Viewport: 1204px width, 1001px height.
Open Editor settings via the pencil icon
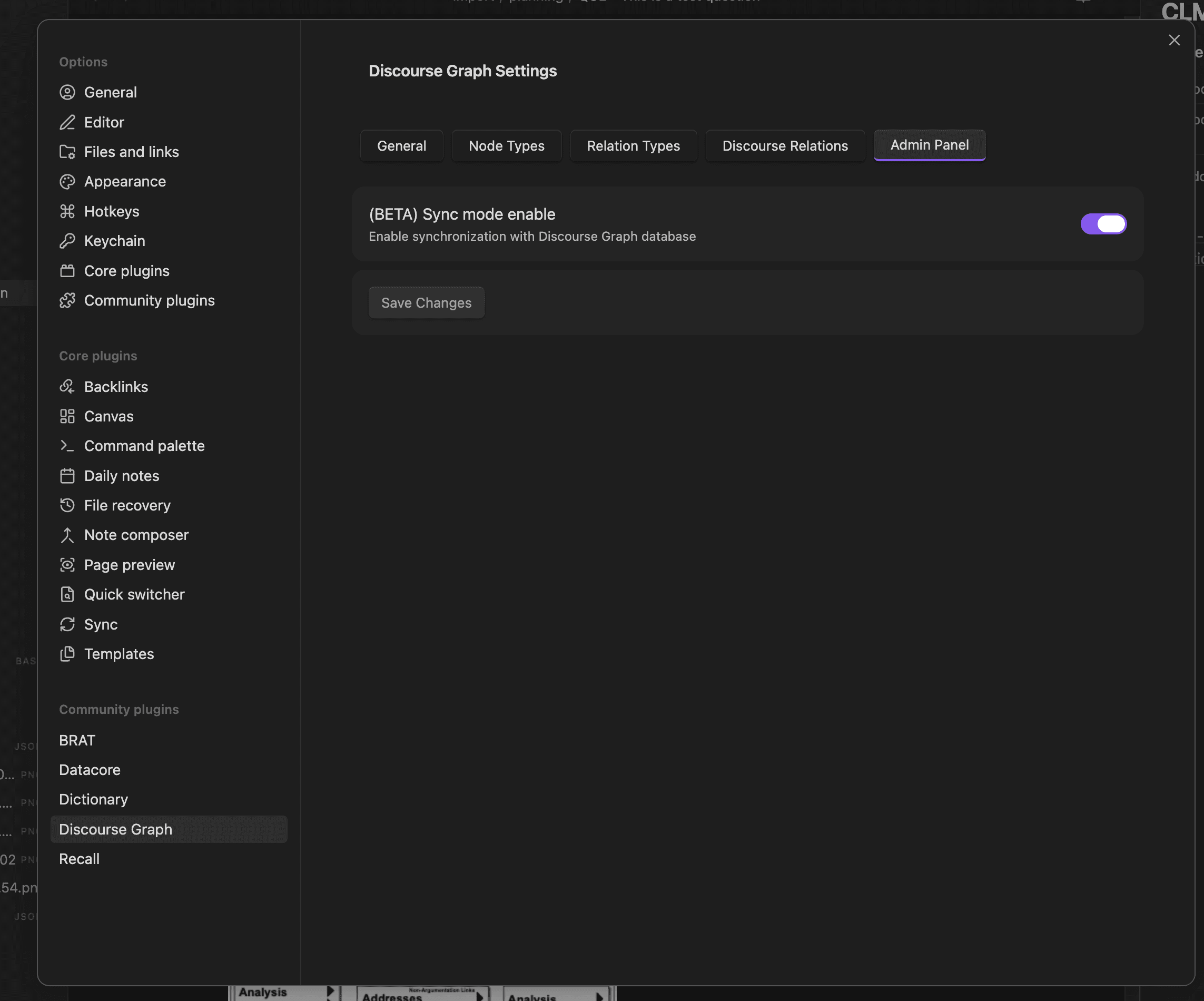(x=67, y=122)
